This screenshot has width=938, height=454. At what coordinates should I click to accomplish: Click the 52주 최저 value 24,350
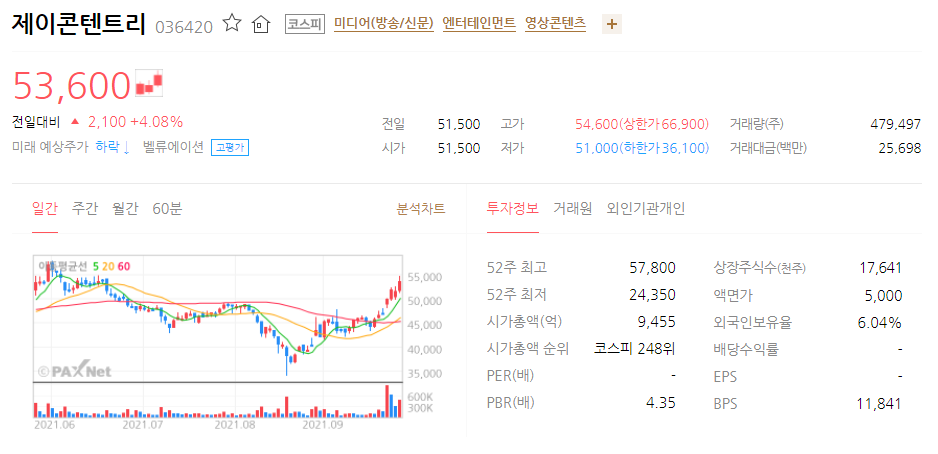653,295
